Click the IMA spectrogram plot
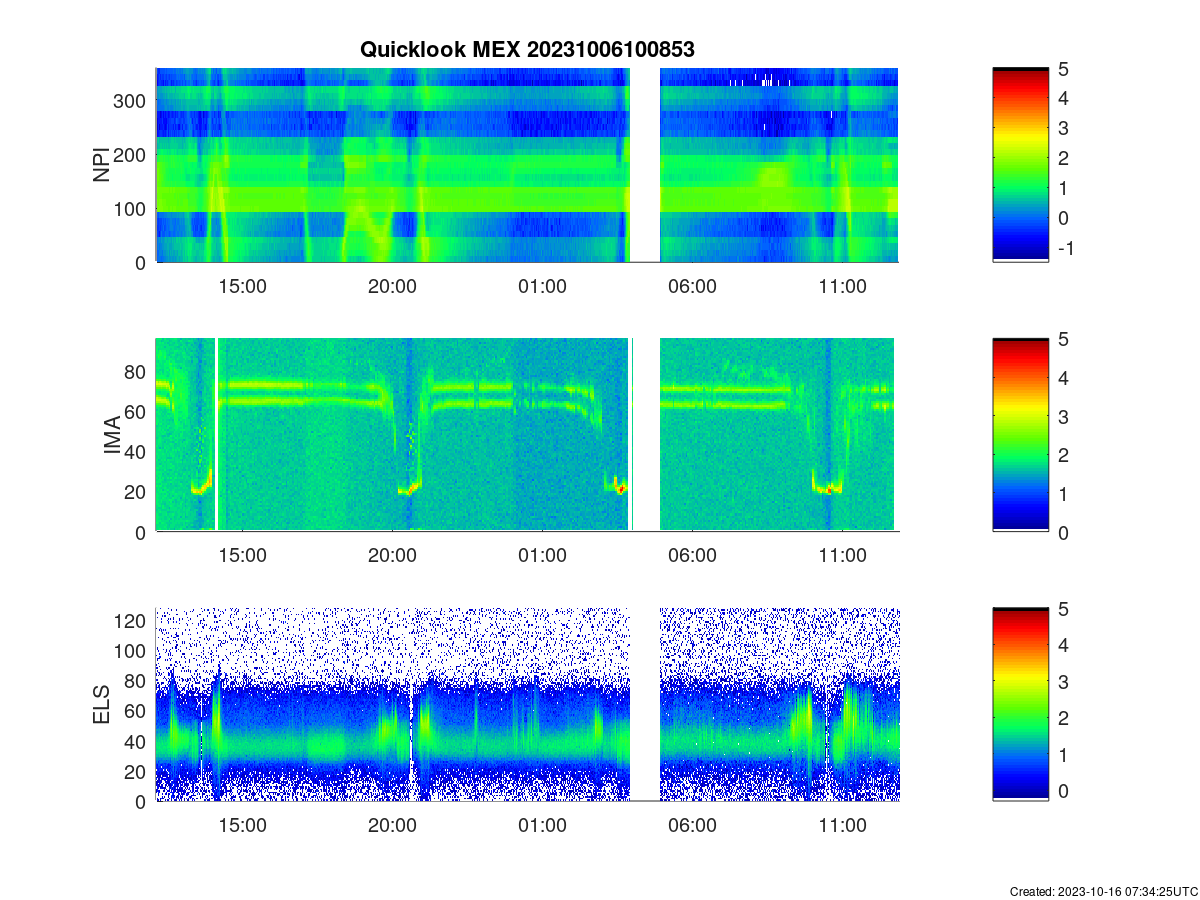1200x900 pixels. tap(527, 435)
